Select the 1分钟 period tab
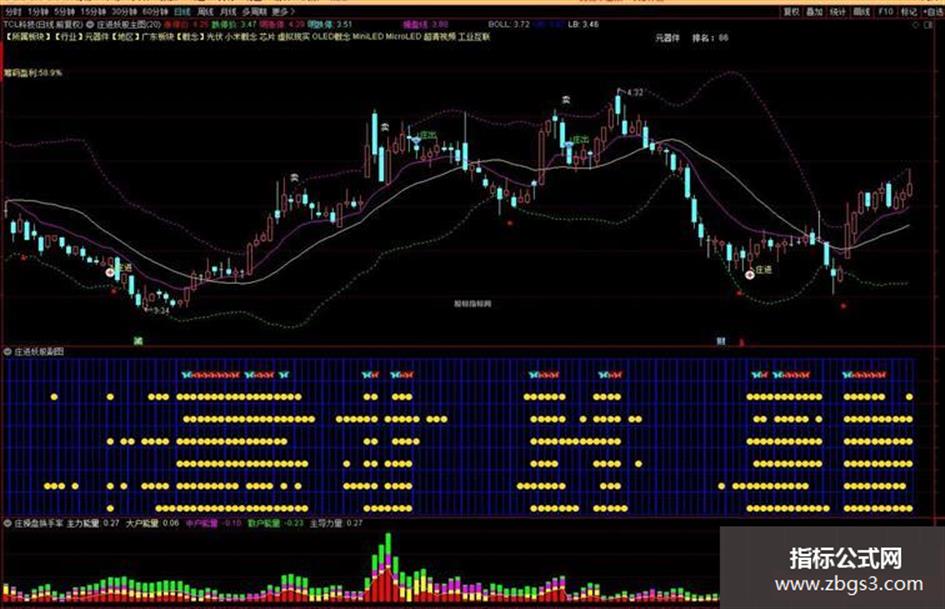Viewport: 945px width, 609px height. [37, 12]
